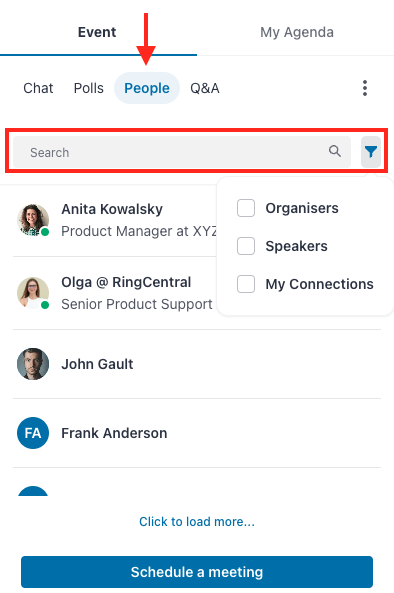This screenshot has width=394, height=593.
Task: Click the magnifier icon in search box
Action: 335,151
